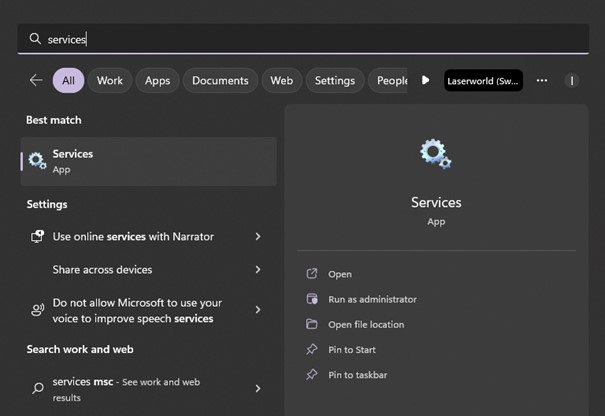605x416 pixels.
Task: Open the Laserworld account button
Action: (x=484, y=80)
